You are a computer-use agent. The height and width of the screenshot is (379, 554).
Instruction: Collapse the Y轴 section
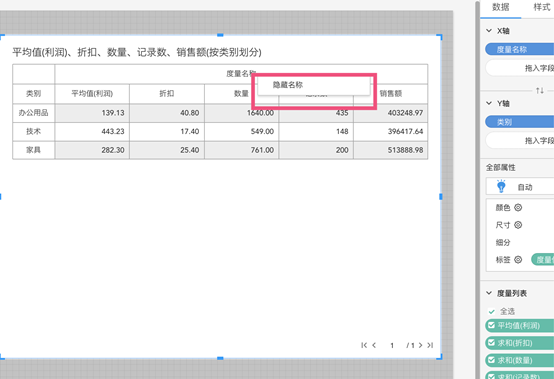coord(489,103)
